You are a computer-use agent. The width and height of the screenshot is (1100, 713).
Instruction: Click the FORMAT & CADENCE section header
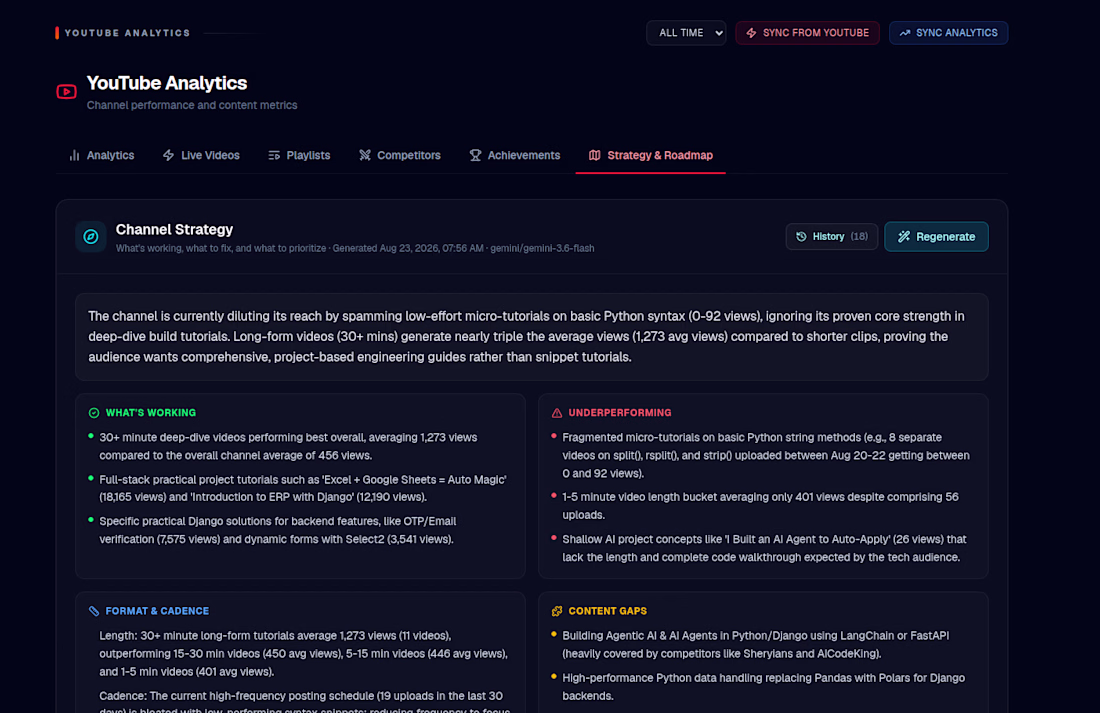click(x=157, y=611)
